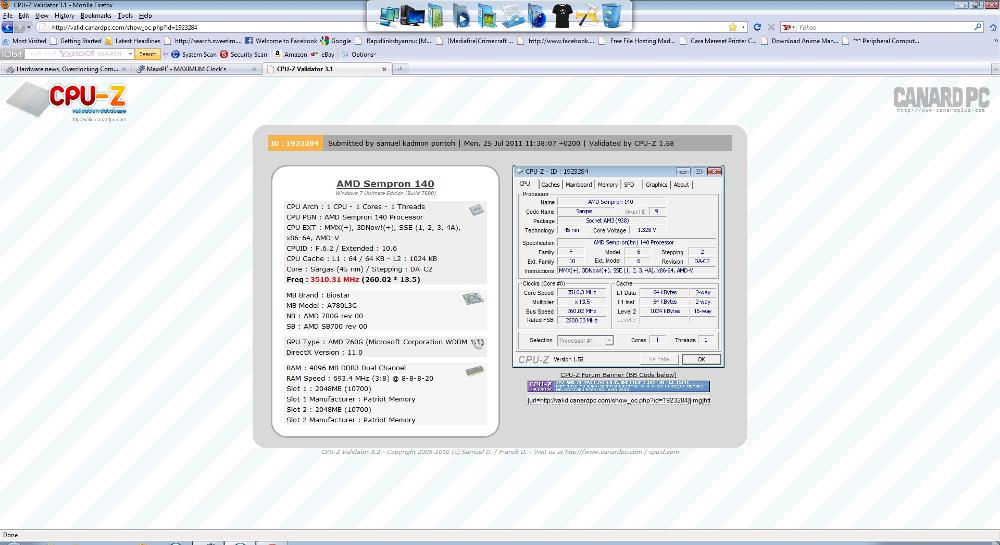
Task: Open the File menu
Action: 7,15
